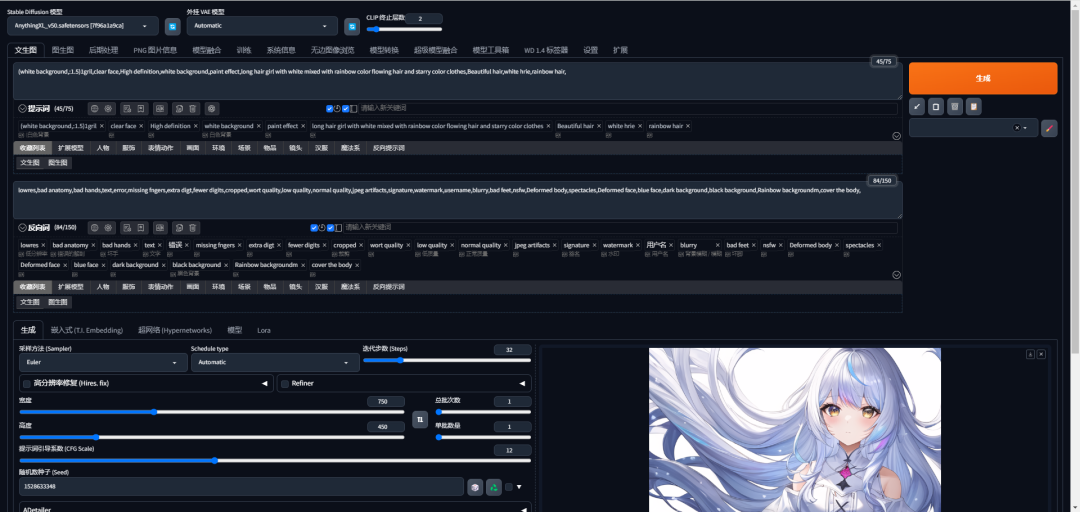Switch to the Lora tab
This screenshot has height=512, width=1080.
[264, 330]
